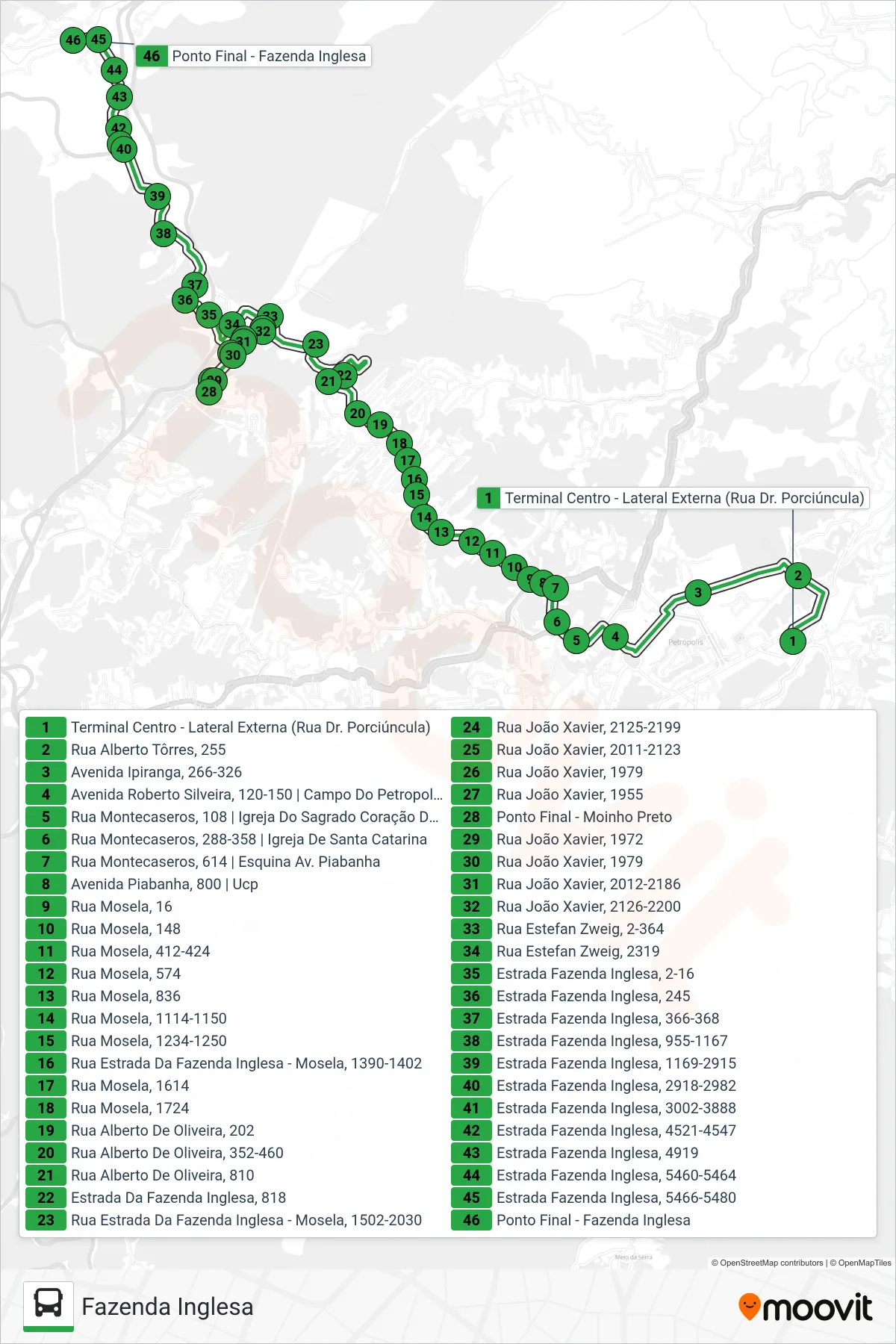Click map stop marker 14
The image size is (896, 1344).
(x=424, y=517)
